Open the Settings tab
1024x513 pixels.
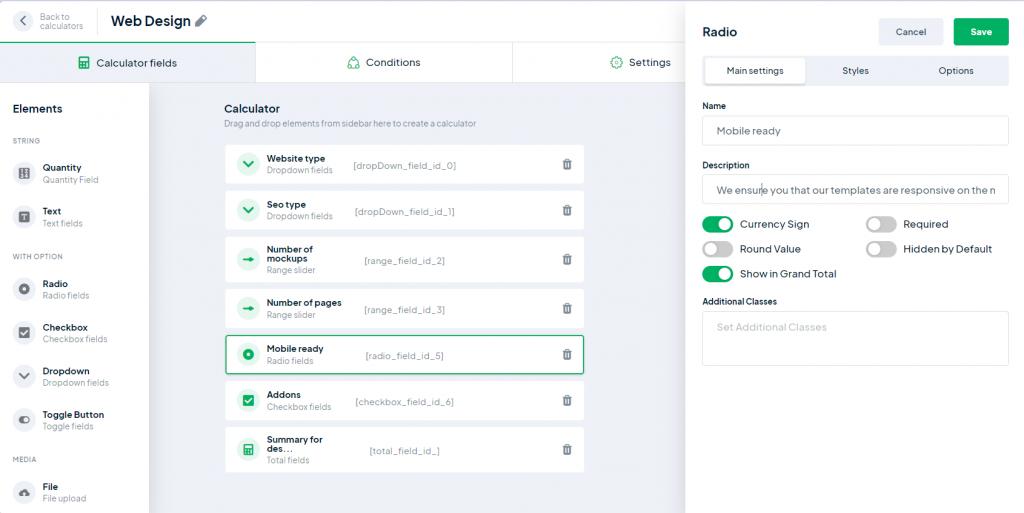640,63
